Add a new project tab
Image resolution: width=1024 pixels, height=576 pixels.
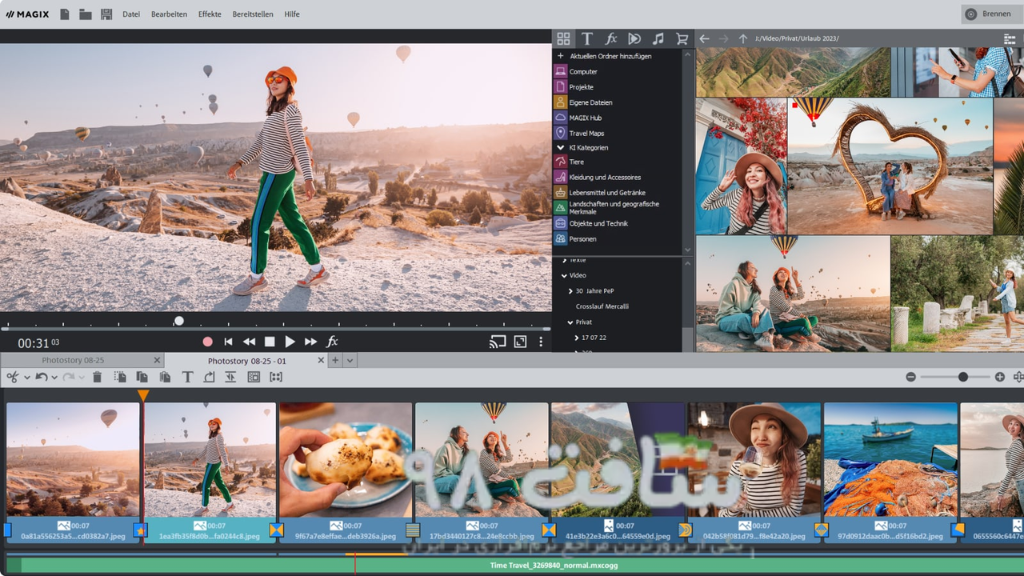pyautogui.click(x=335, y=360)
